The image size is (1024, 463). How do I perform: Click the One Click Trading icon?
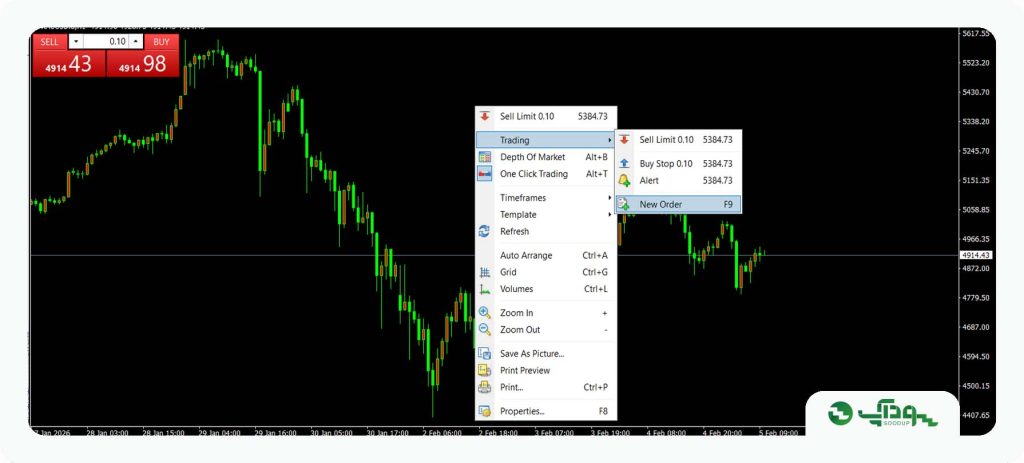point(485,174)
